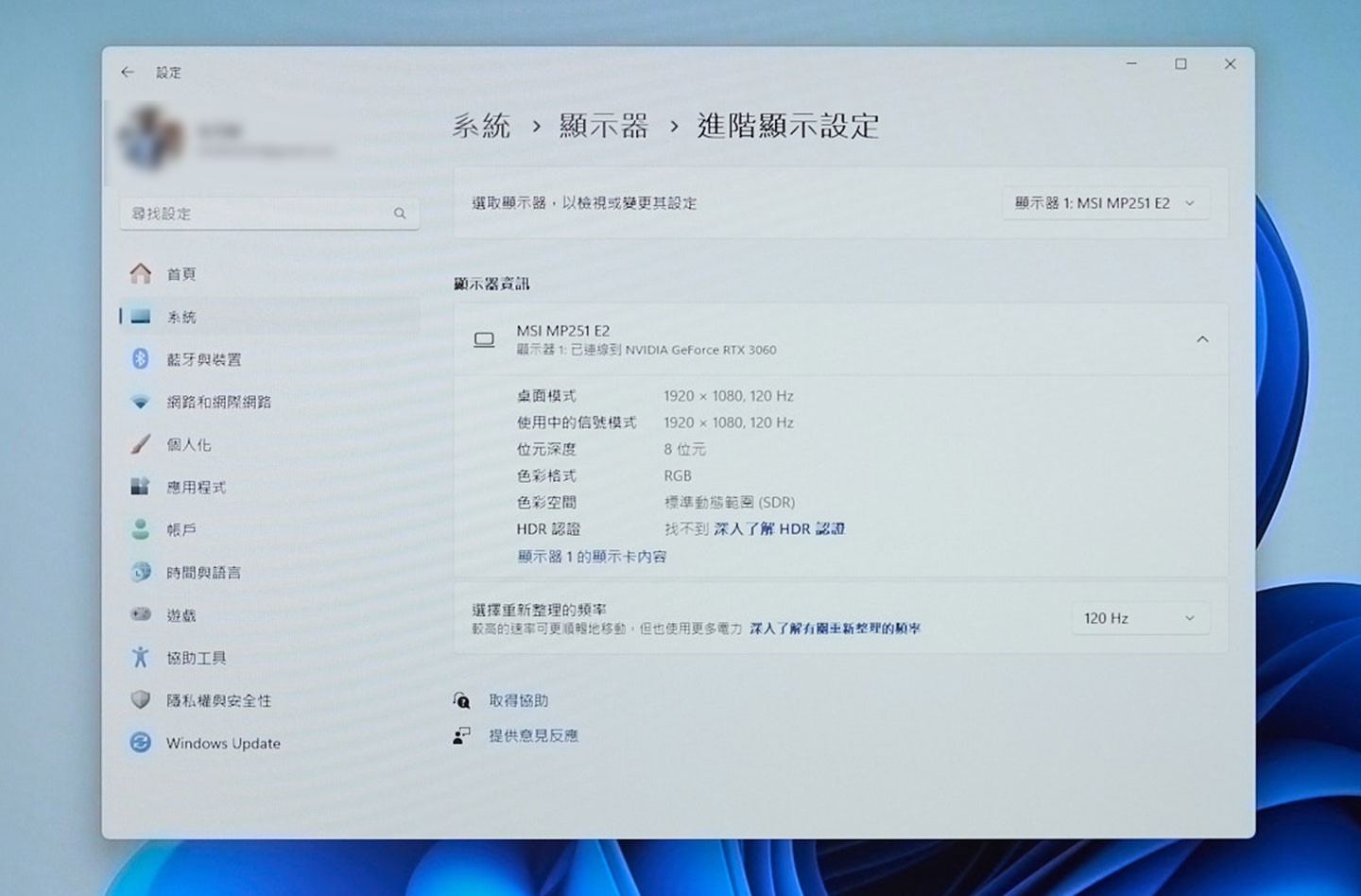Viewport: 1361px width, 896px height.
Task: Click the RGB color format value
Action: point(678,475)
